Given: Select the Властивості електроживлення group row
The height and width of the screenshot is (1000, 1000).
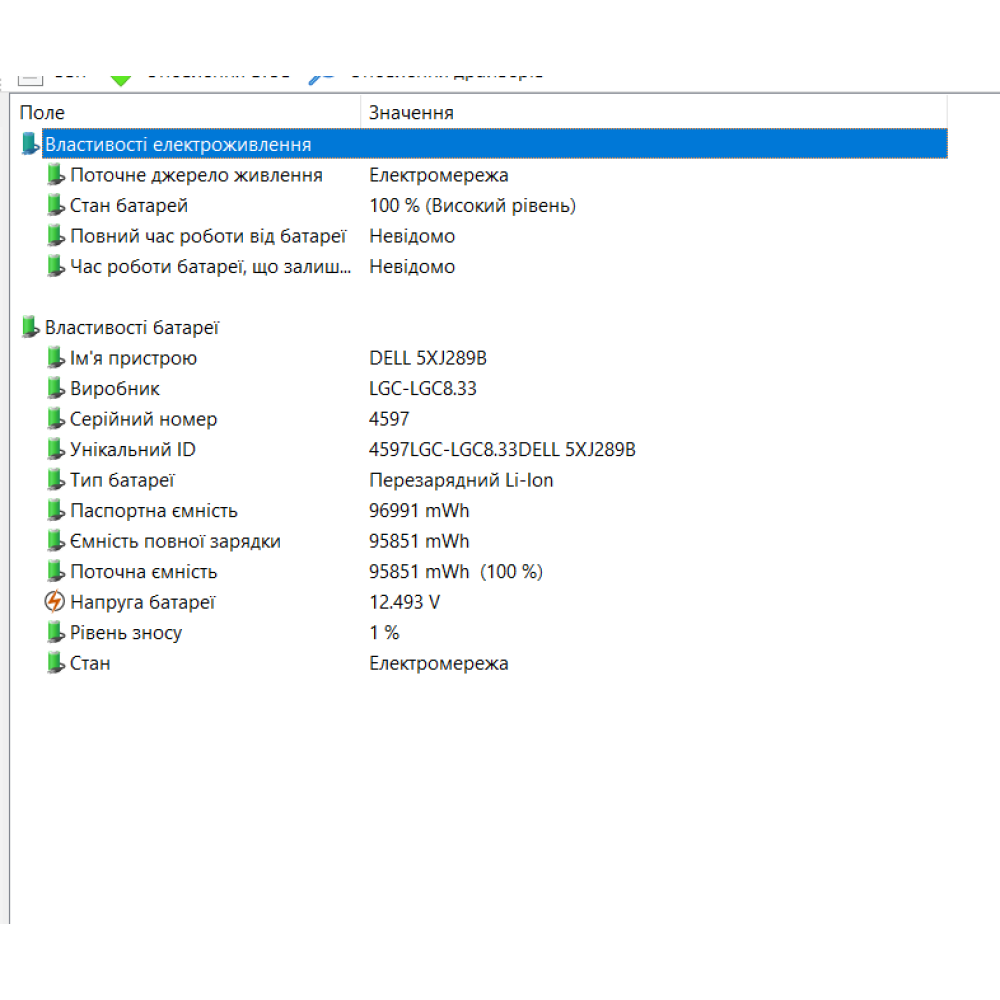Looking at the screenshot, I should (495, 143).
